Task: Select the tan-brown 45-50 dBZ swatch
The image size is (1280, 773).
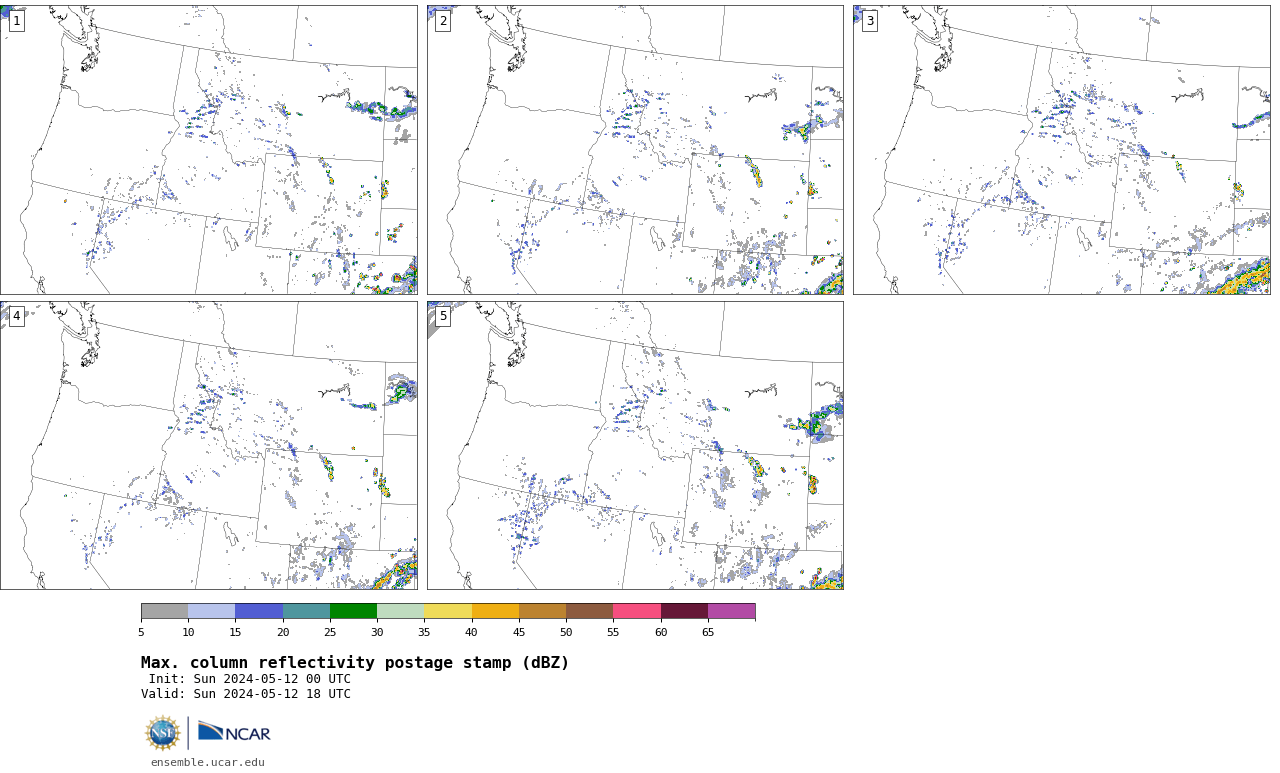Action: (x=542, y=611)
